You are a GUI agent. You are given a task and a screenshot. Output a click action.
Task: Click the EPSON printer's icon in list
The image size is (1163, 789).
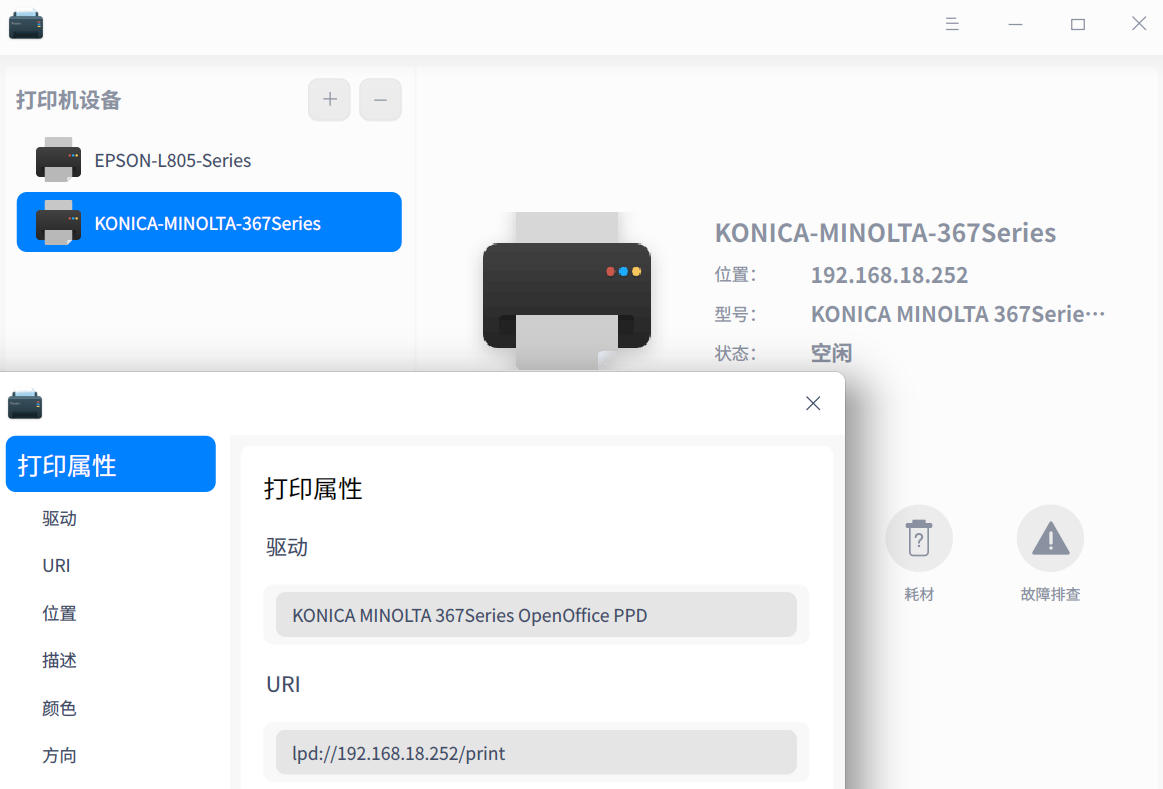click(x=59, y=159)
